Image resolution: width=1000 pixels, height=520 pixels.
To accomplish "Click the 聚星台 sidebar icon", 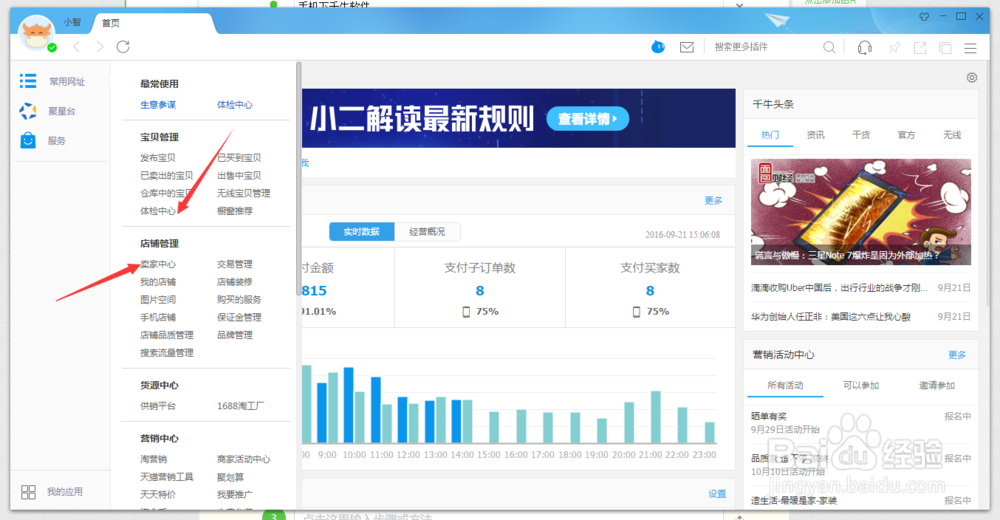I will 28,111.
